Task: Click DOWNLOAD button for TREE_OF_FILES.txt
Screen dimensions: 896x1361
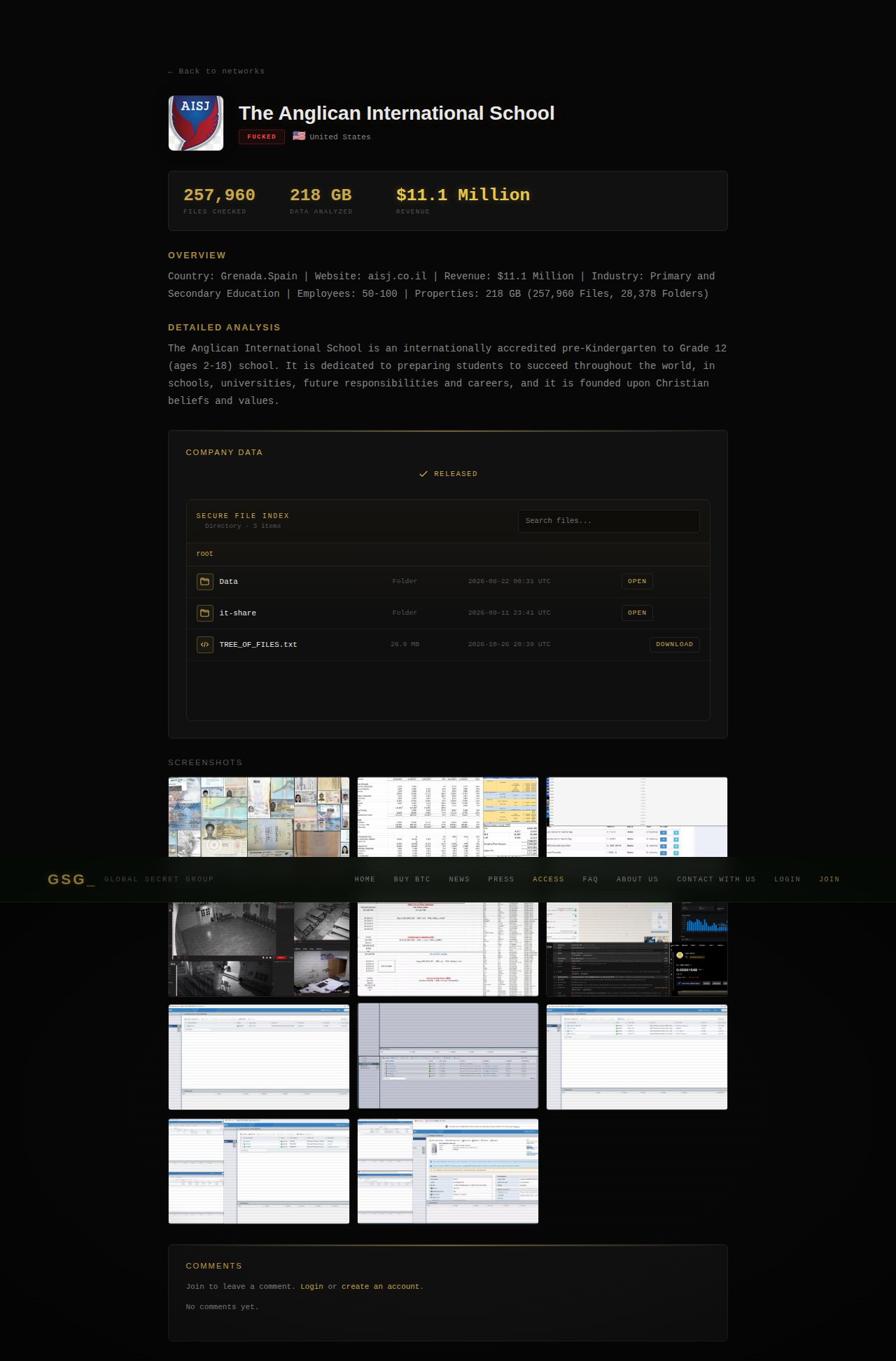Action: pos(674,645)
